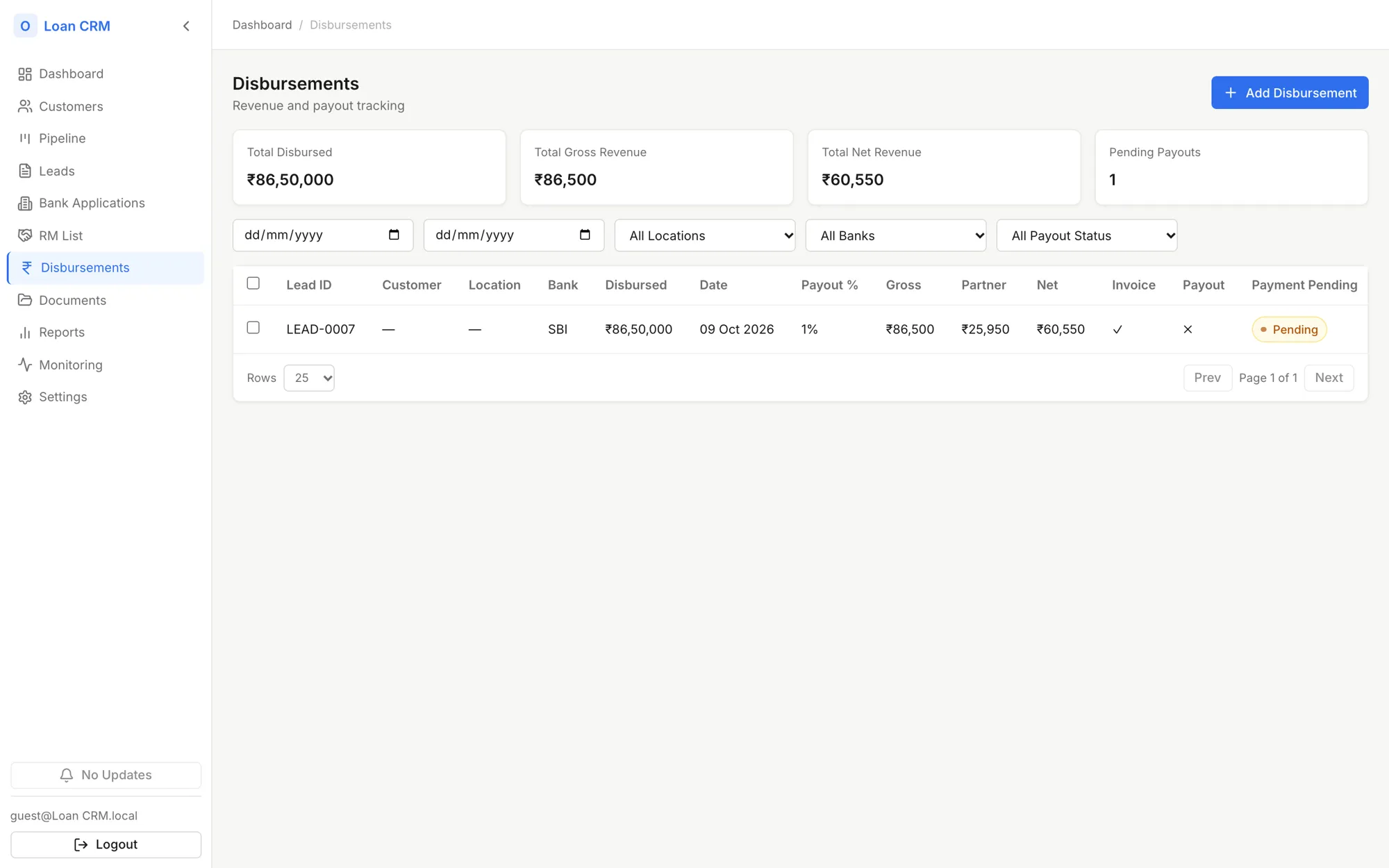Click the Disbursements rupee icon
The width and height of the screenshot is (1389, 868).
tap(27, 267)
